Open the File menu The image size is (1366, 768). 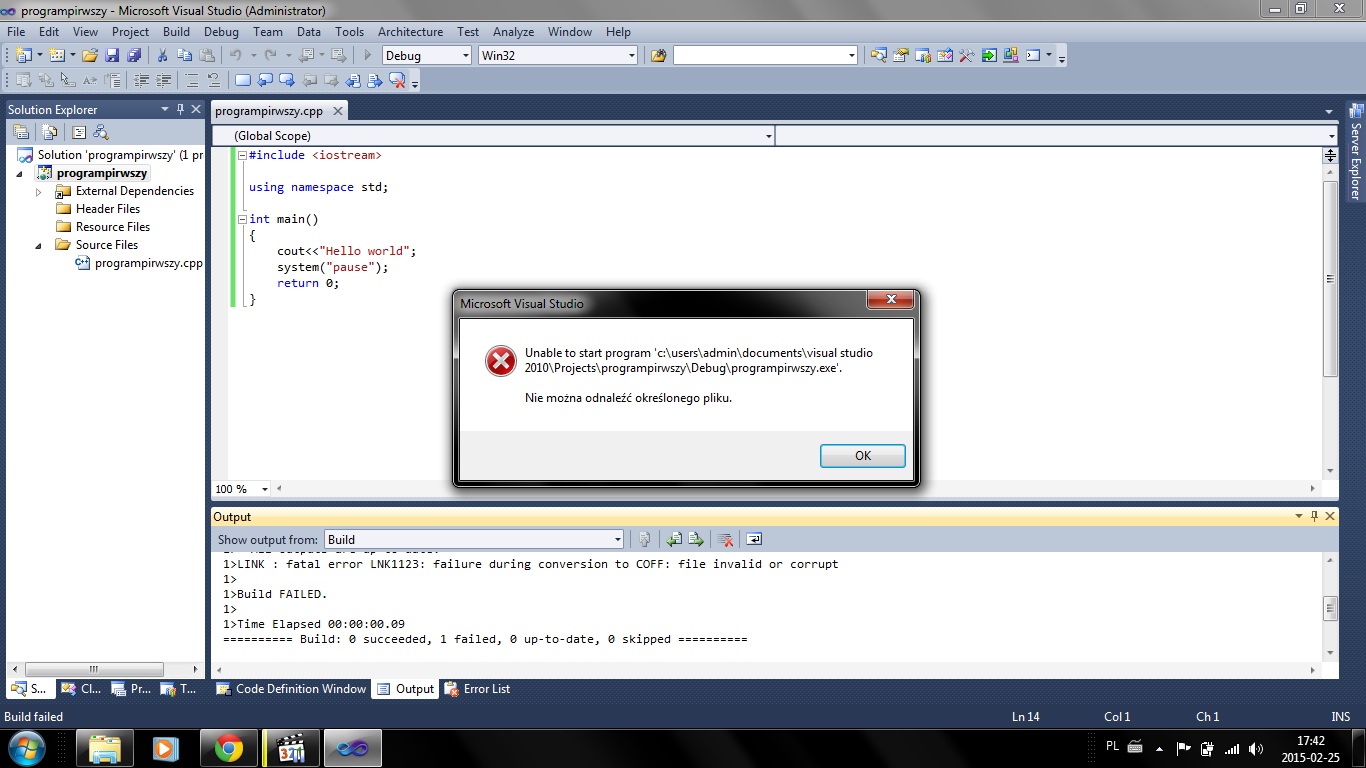16,31
